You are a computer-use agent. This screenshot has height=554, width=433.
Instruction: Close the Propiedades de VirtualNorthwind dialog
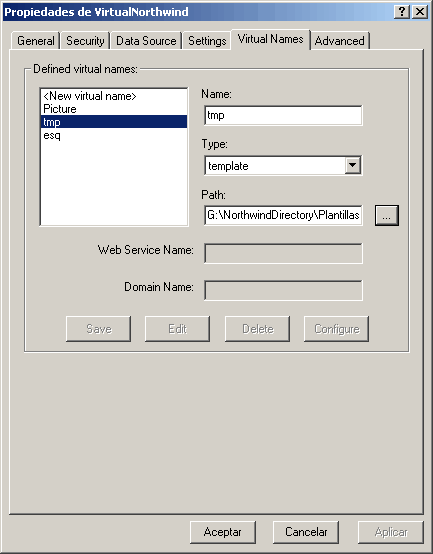(420, 12)
